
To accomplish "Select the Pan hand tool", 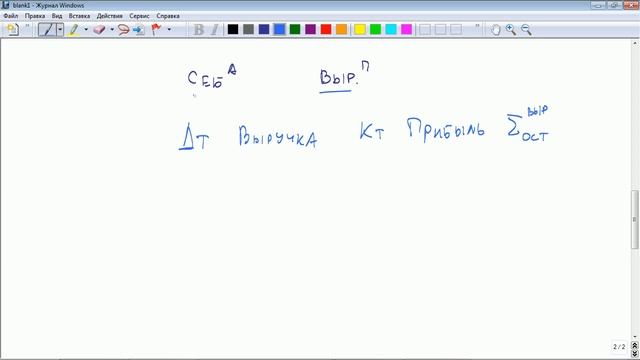I will (x=495, y=29).
